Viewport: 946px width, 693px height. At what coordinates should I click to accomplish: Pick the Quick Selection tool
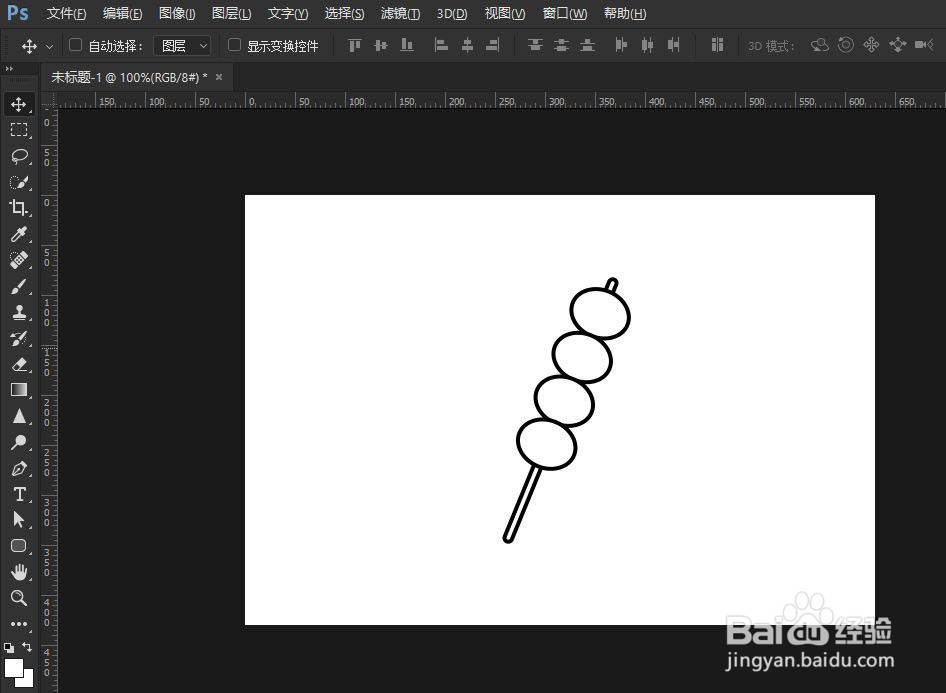19,182
